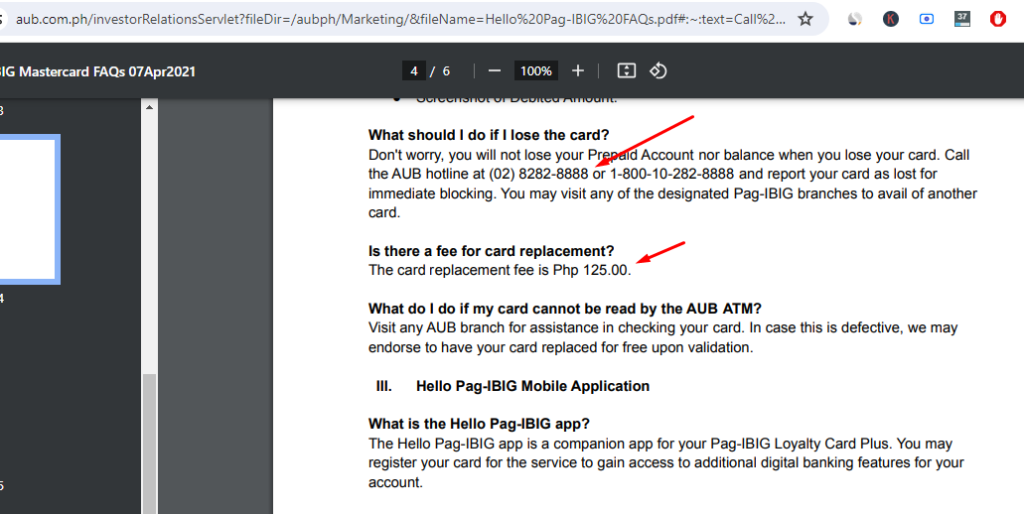Click the line starting 'The Hello Pag-IBIG app is a companion'
Viewport: 1024px width, 514px height.
pos(660,443)
